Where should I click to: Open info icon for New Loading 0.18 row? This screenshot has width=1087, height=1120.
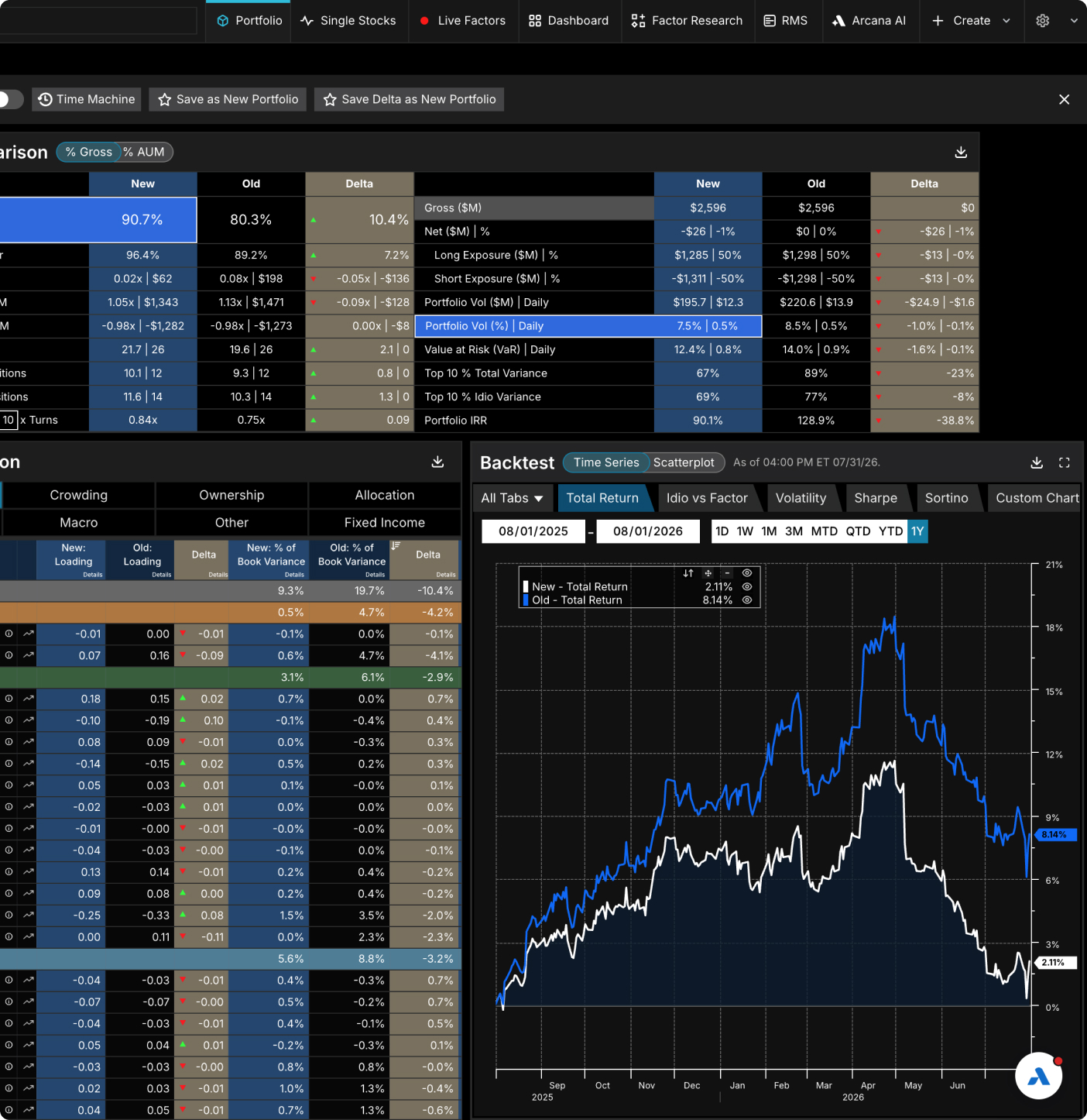9,699
